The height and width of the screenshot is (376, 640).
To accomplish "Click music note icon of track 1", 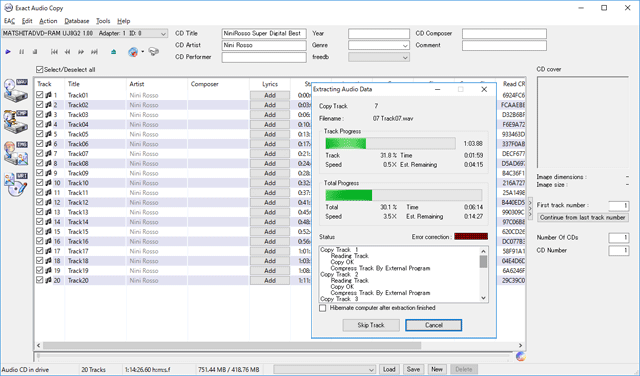I will click(x=48, y=95).
